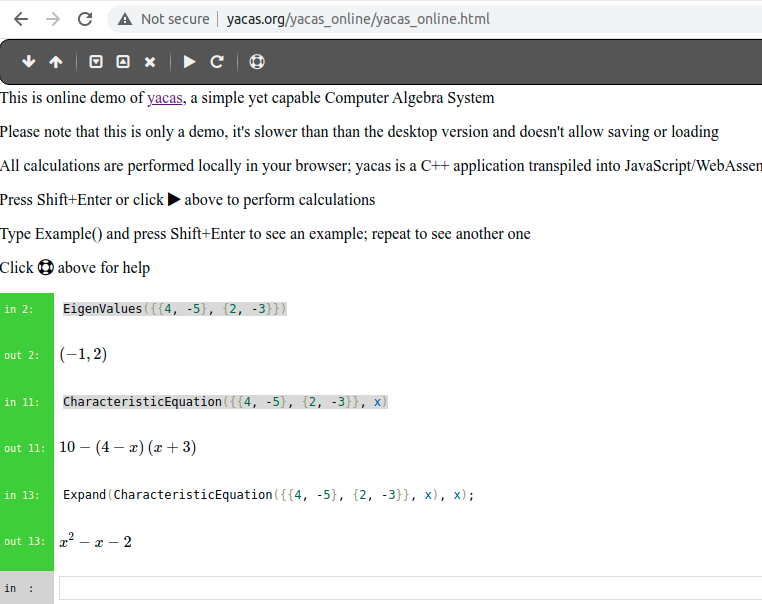762x604 pixels.
Task: Delete current cell with the X icon
Action: point(150,62)
